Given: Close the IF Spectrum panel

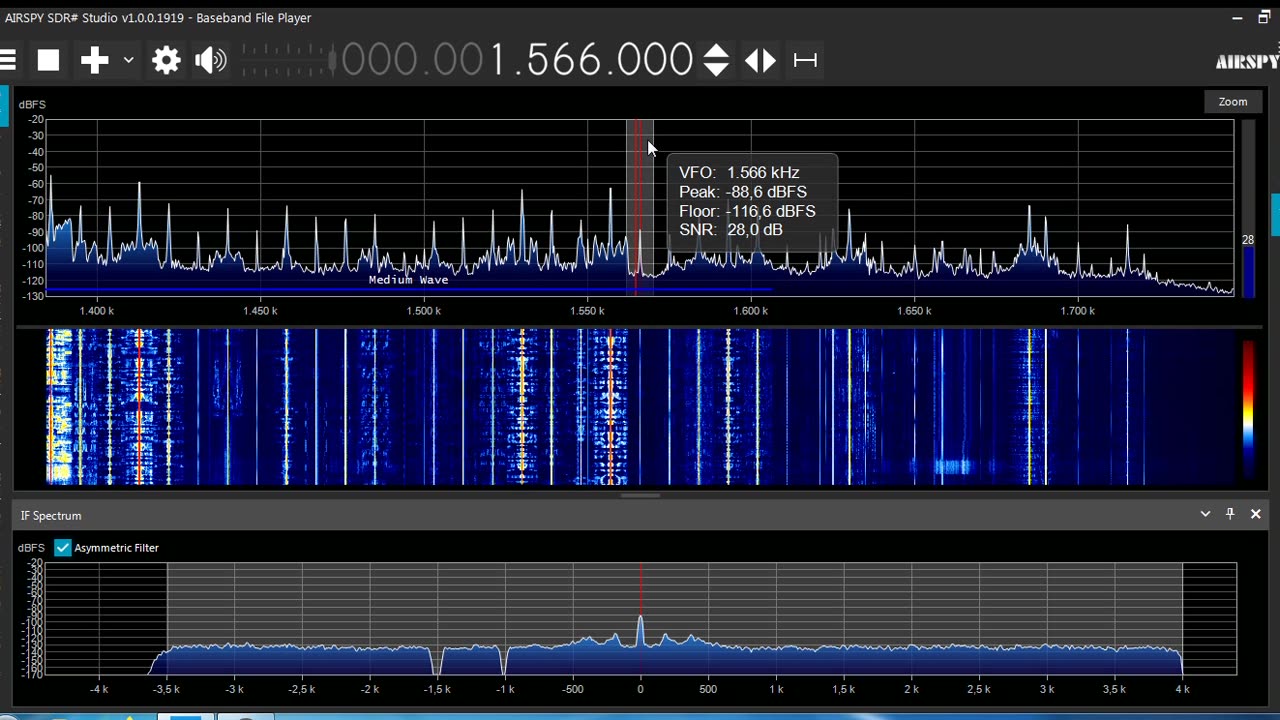Looking at the screenshot, I should [1256, 514].
